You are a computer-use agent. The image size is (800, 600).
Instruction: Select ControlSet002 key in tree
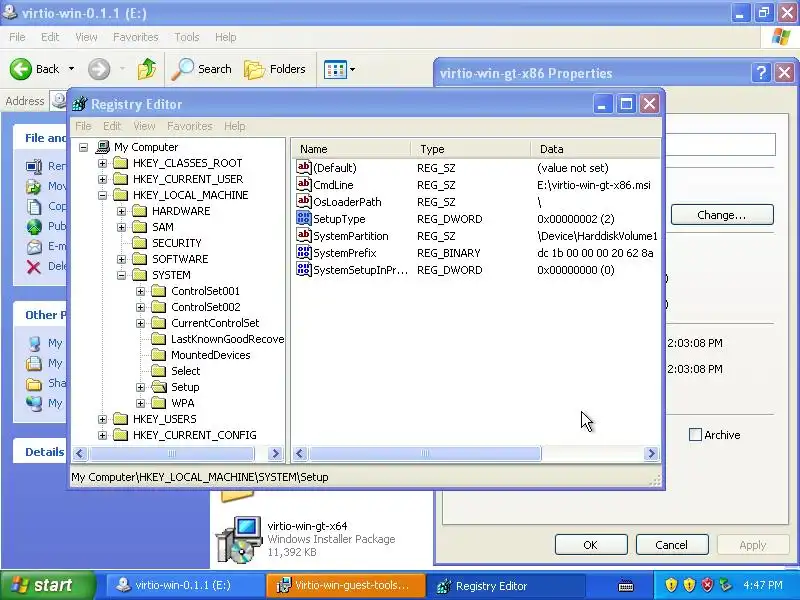coord(206,307)
